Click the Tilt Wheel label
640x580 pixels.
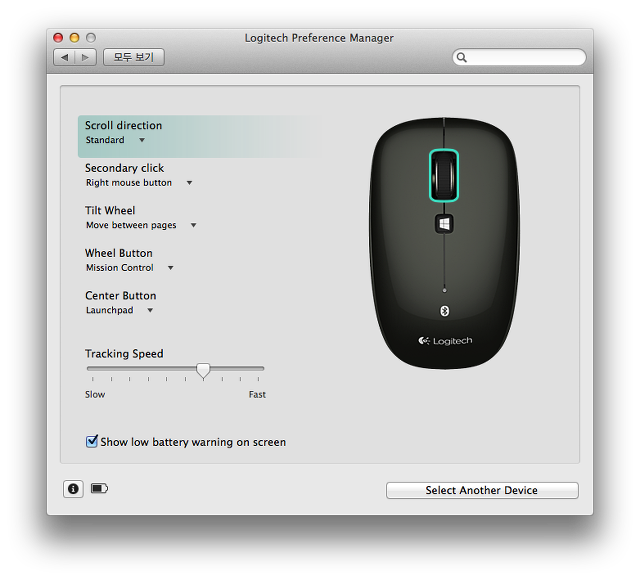pyautogui.click(x=110, y=211)
